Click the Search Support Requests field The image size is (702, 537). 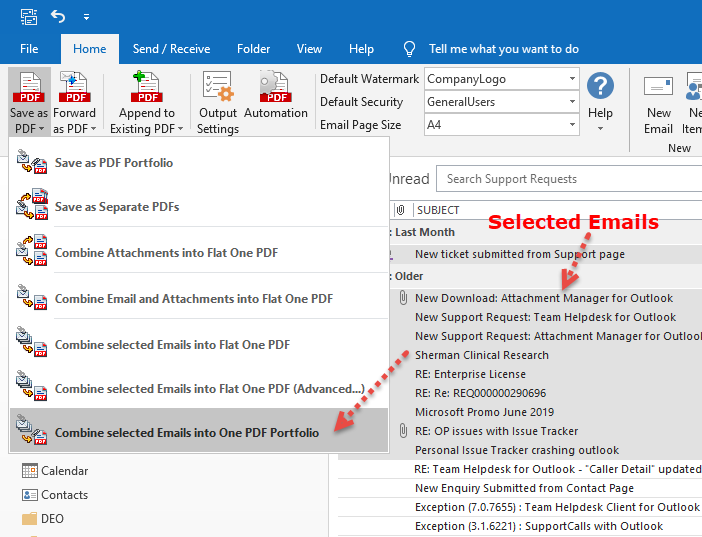click(x=569, y=179)
